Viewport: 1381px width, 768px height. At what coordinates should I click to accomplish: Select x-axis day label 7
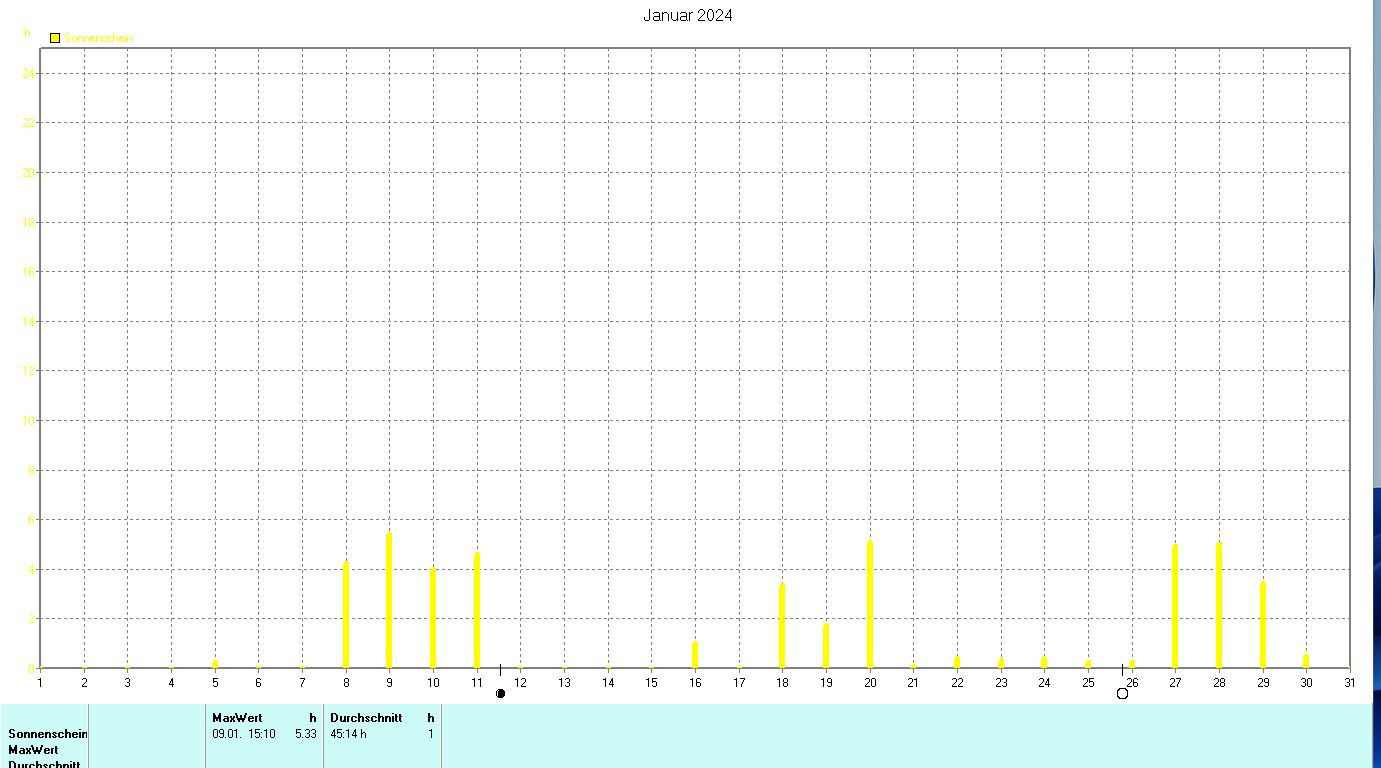[x=302, y=683]
